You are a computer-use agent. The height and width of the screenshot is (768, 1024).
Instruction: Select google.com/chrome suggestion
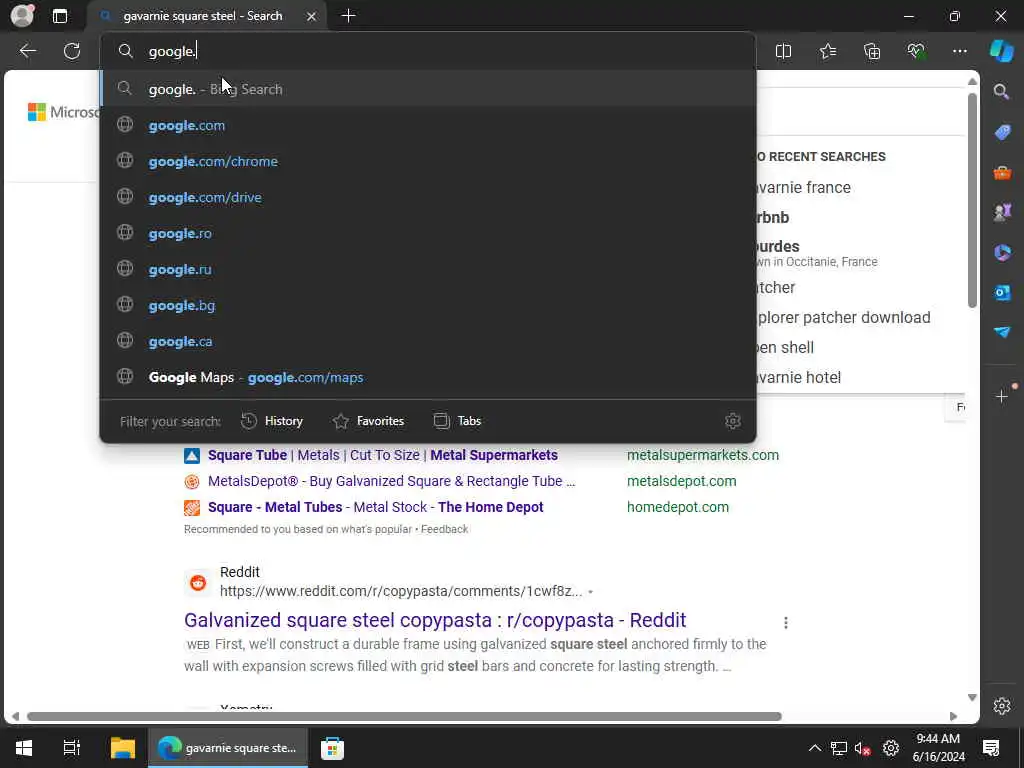(428, 161)
